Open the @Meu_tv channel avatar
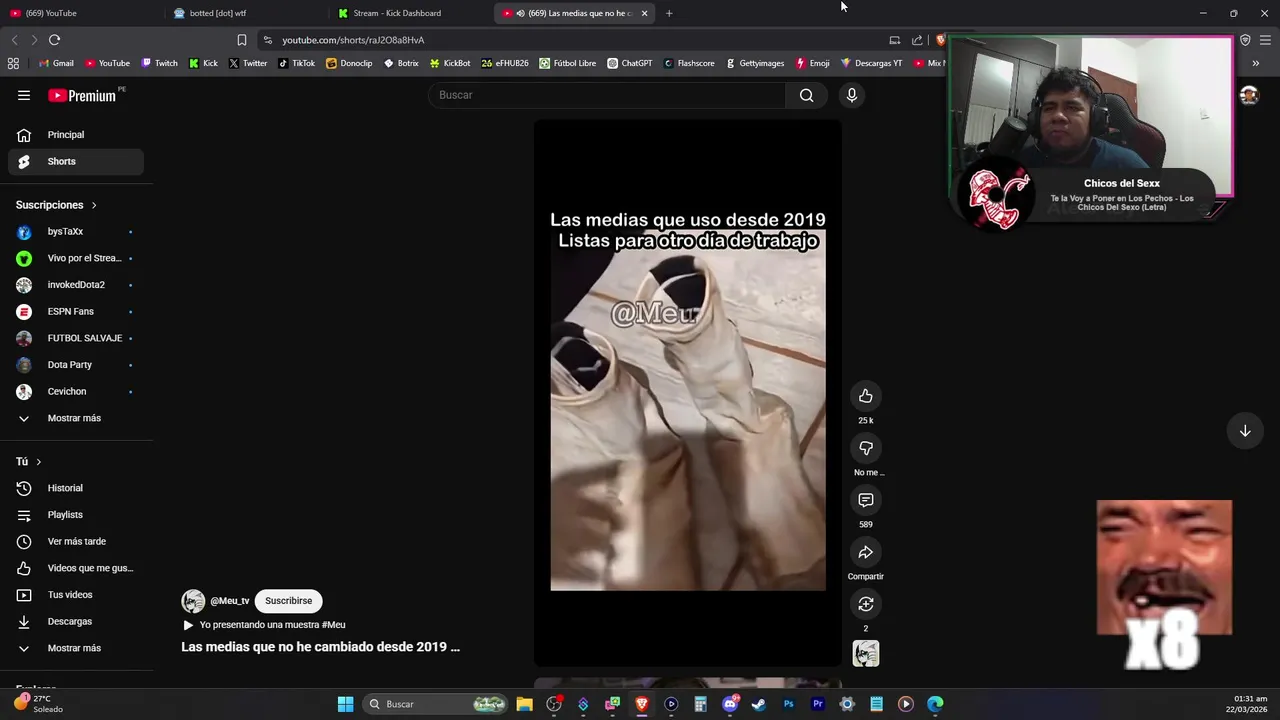The image size is (1280, 720). pyautogui.click(x=193, y=601)
